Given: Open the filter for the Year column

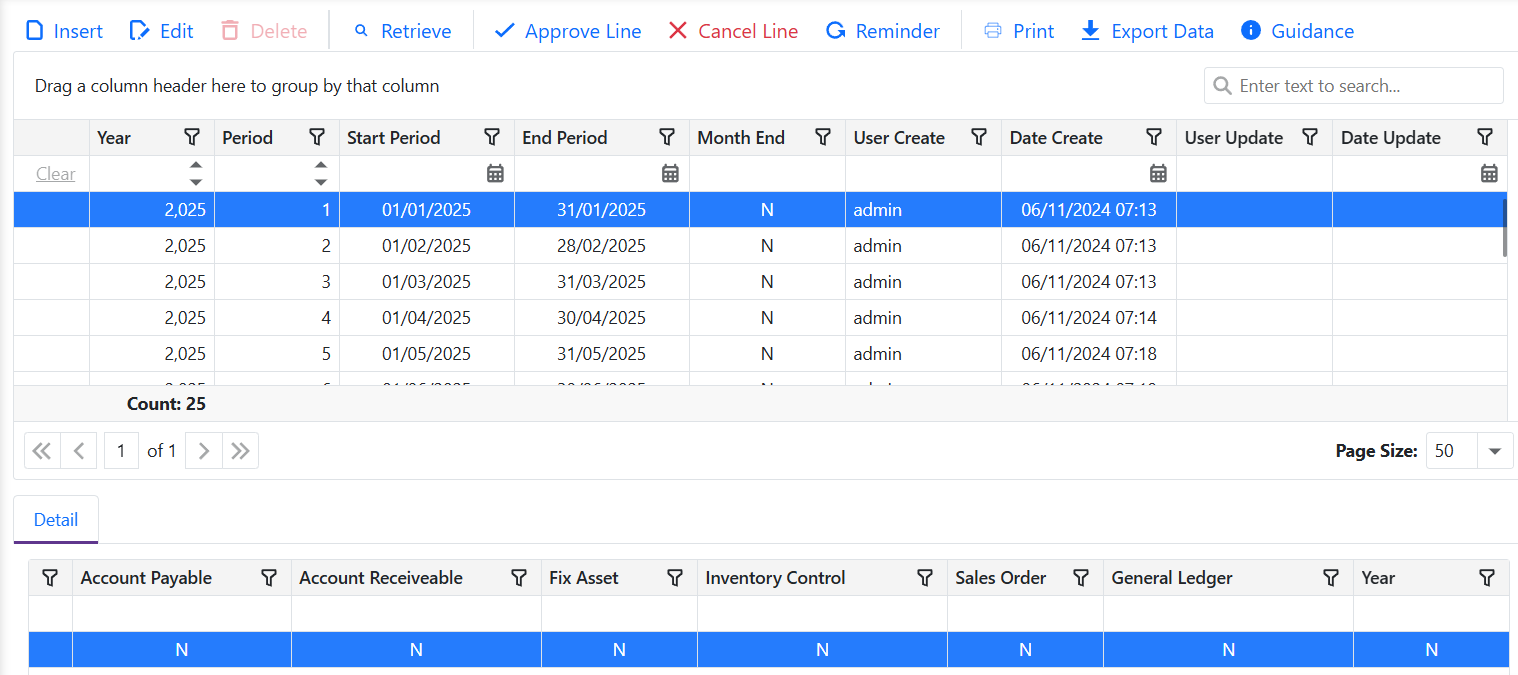Looking at the screenshot, I should [x=193, y=137].
